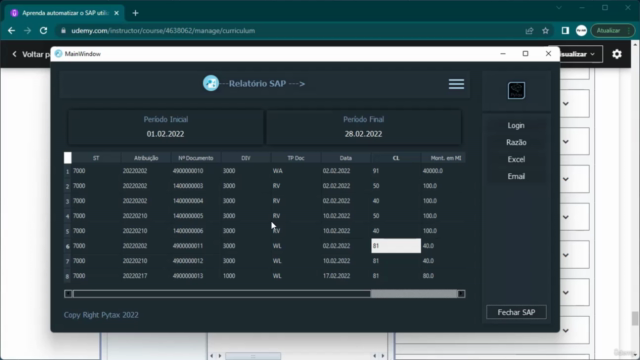Click document number 4900000013 cell
640x360 pixels.
pos(196,276)
